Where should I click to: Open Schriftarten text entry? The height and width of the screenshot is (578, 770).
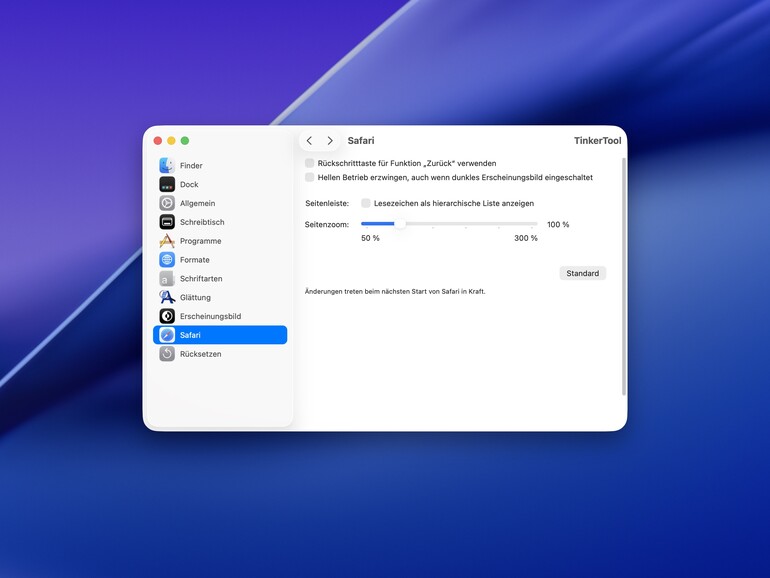[201, 278]
